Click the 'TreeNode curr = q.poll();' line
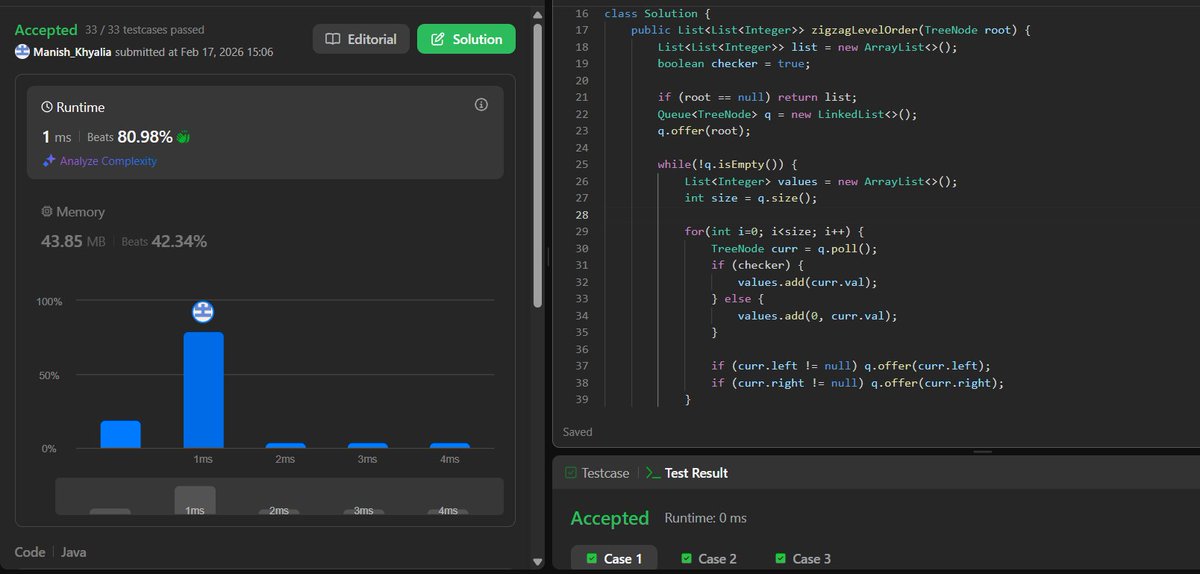The height and width of the screenshot is (574, 1200). pyautogui.click(x=793, y=249)
